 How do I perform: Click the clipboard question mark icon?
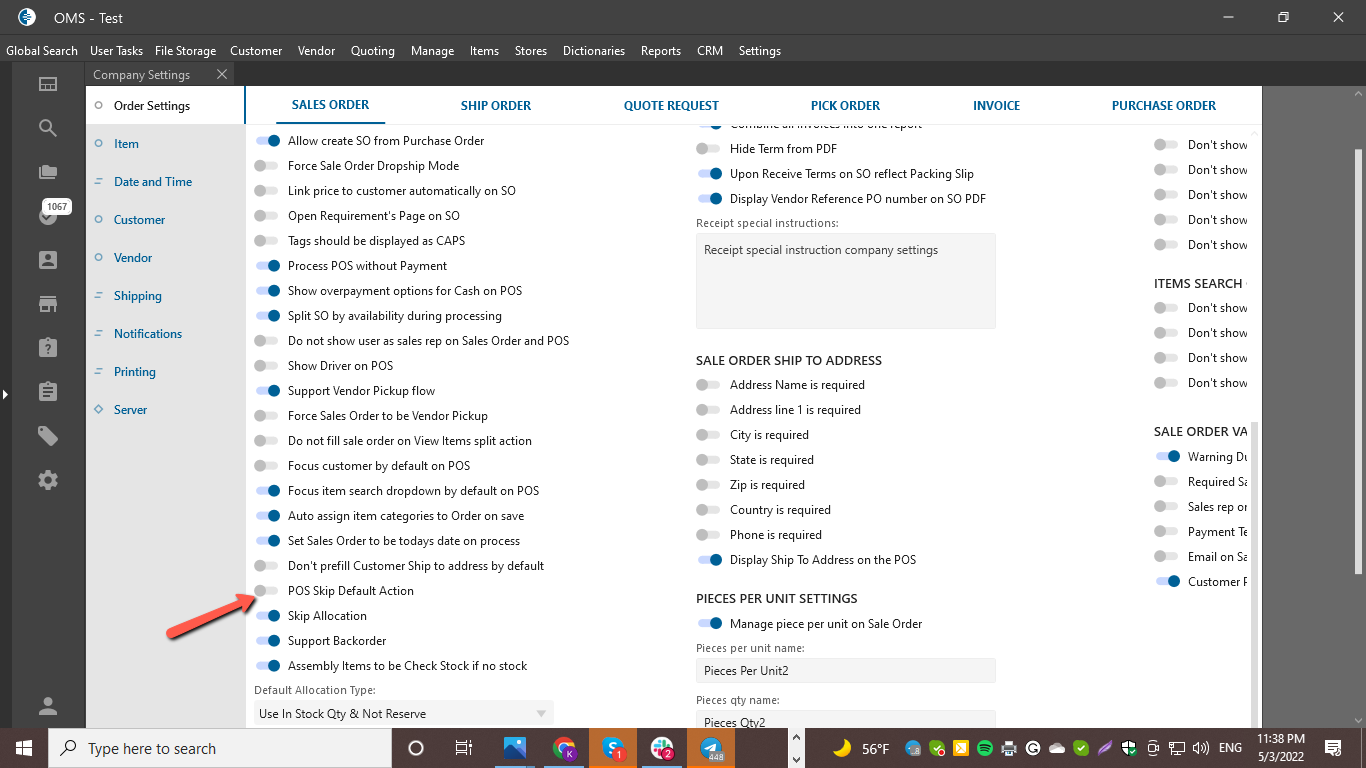tap(47, 347)
